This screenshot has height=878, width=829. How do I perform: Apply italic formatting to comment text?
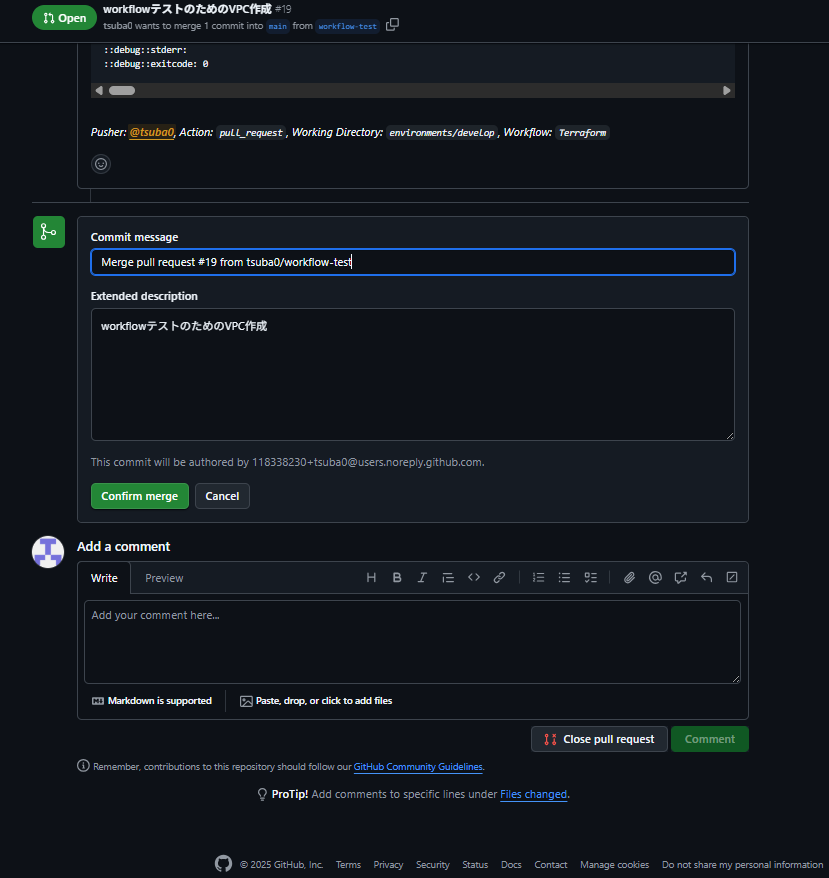422,577
